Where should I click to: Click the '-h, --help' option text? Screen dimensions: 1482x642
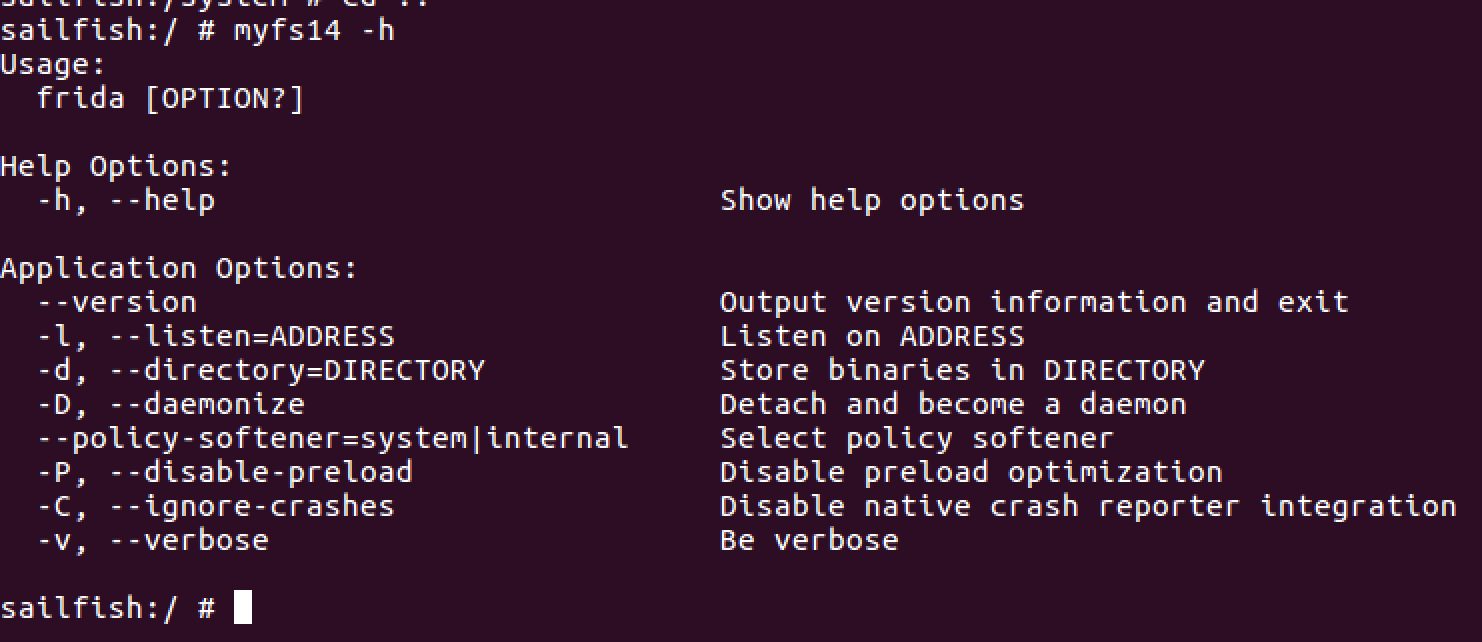(126, 200)
